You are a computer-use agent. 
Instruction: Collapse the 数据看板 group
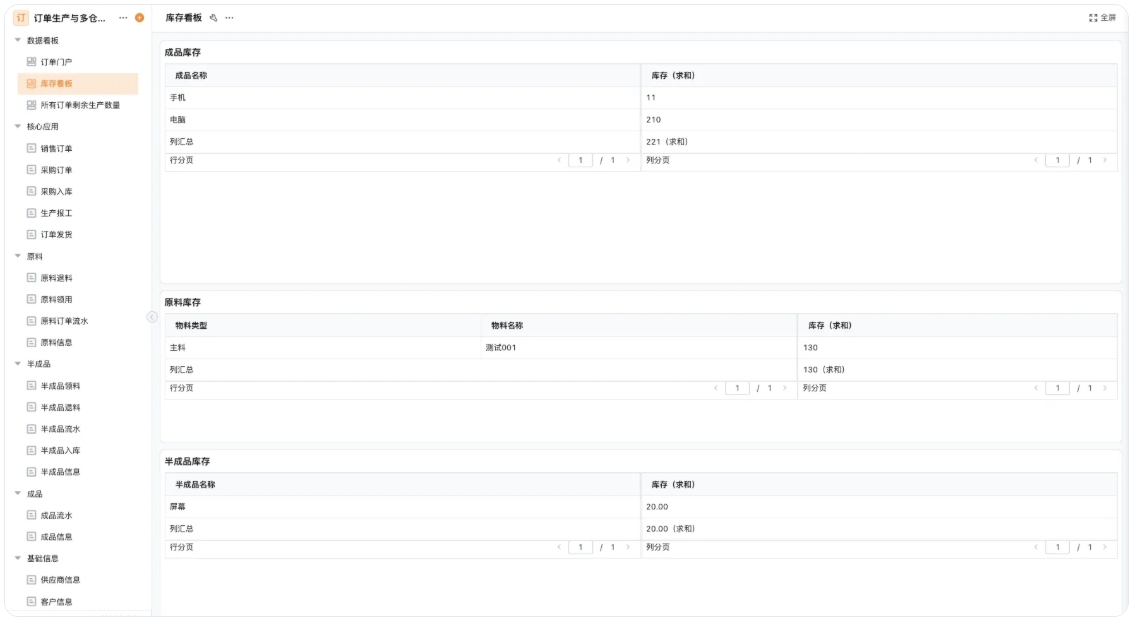[18, 40]
